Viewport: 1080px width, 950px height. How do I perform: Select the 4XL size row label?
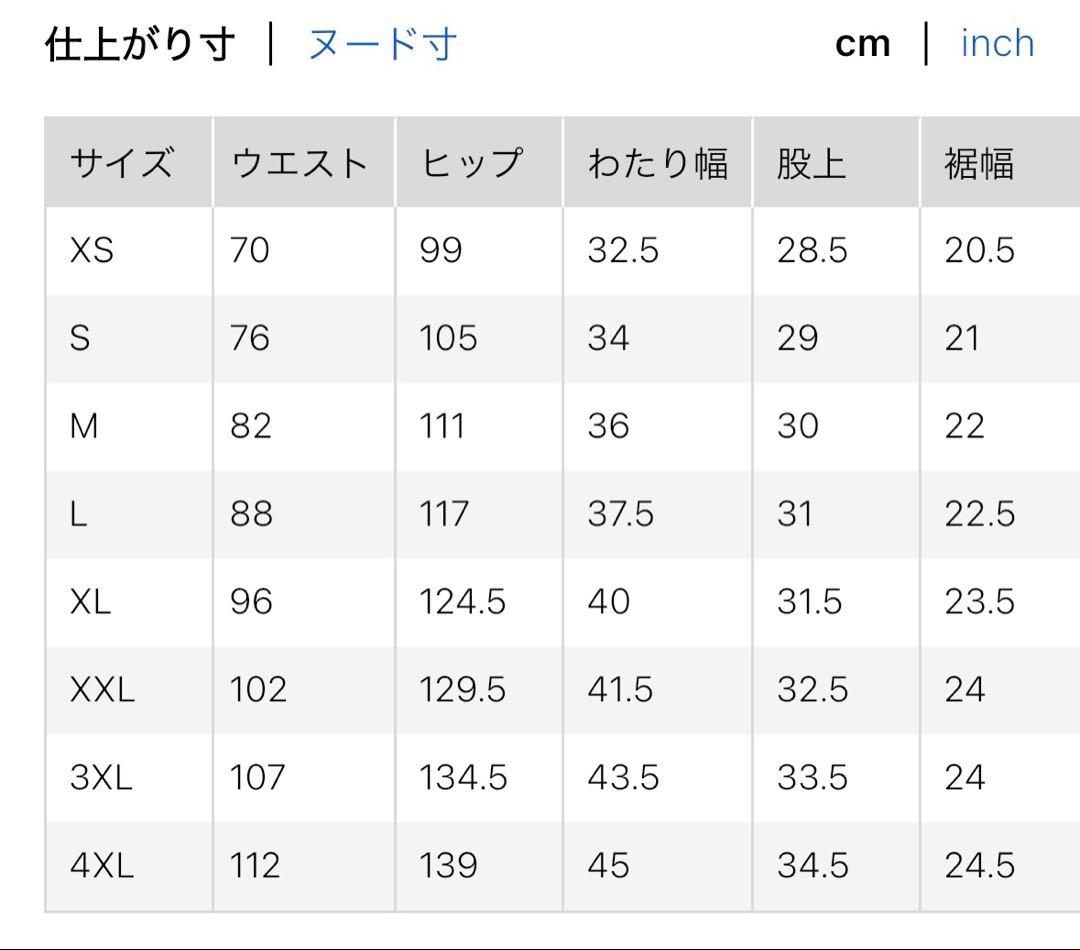click(102, 866)
